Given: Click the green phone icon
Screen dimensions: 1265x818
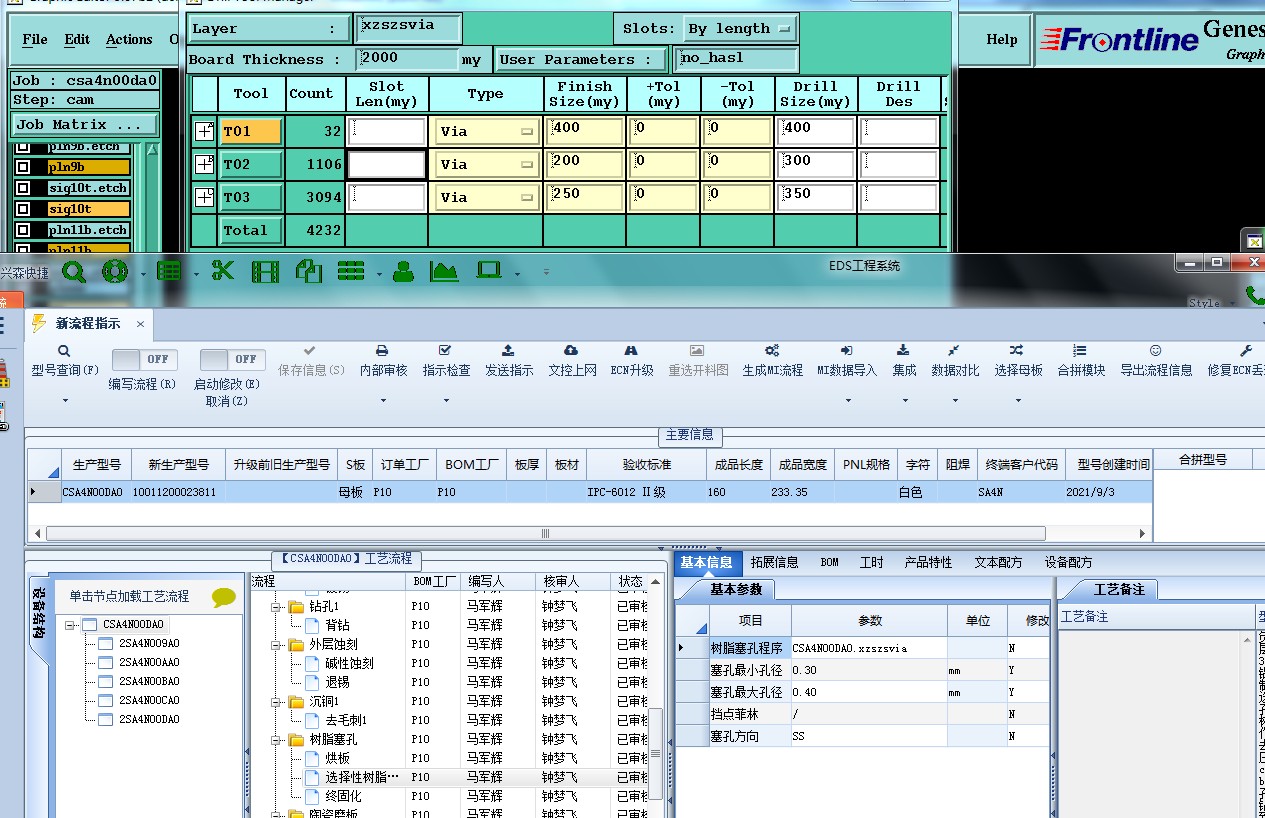Looking at the screenshot, I should click(1254, 295).
